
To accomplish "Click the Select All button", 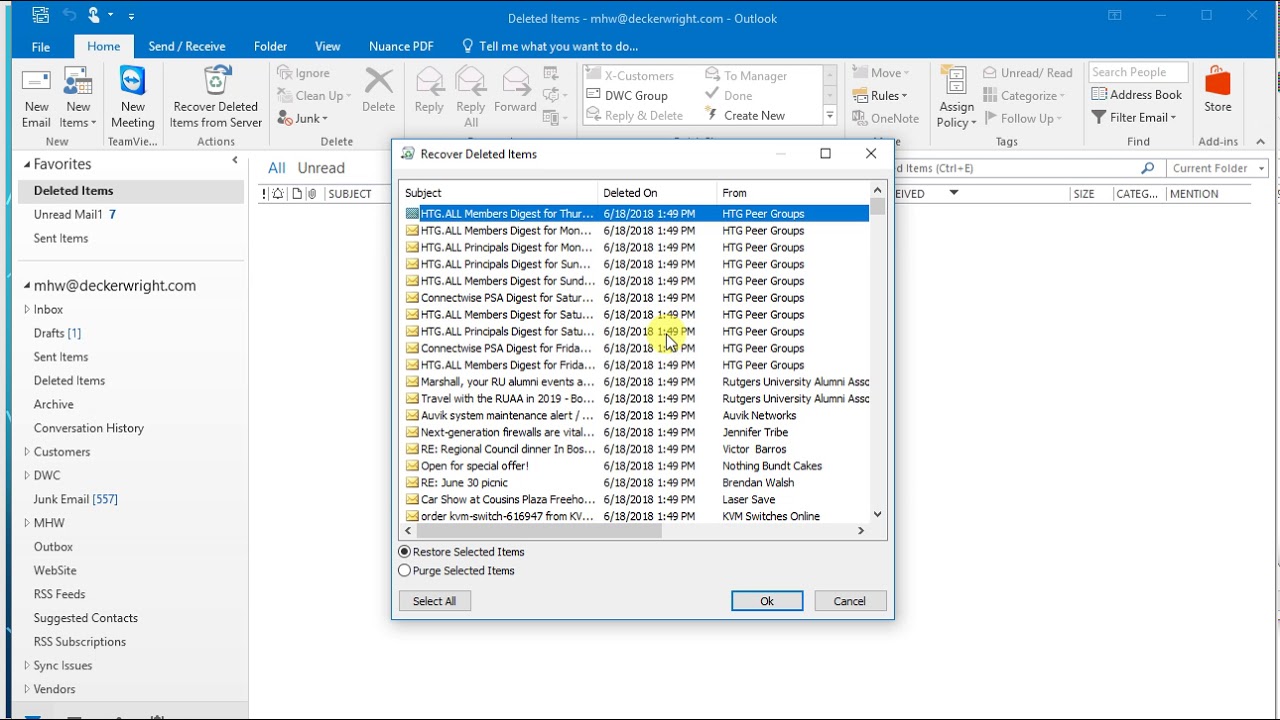I will [434, 601].
